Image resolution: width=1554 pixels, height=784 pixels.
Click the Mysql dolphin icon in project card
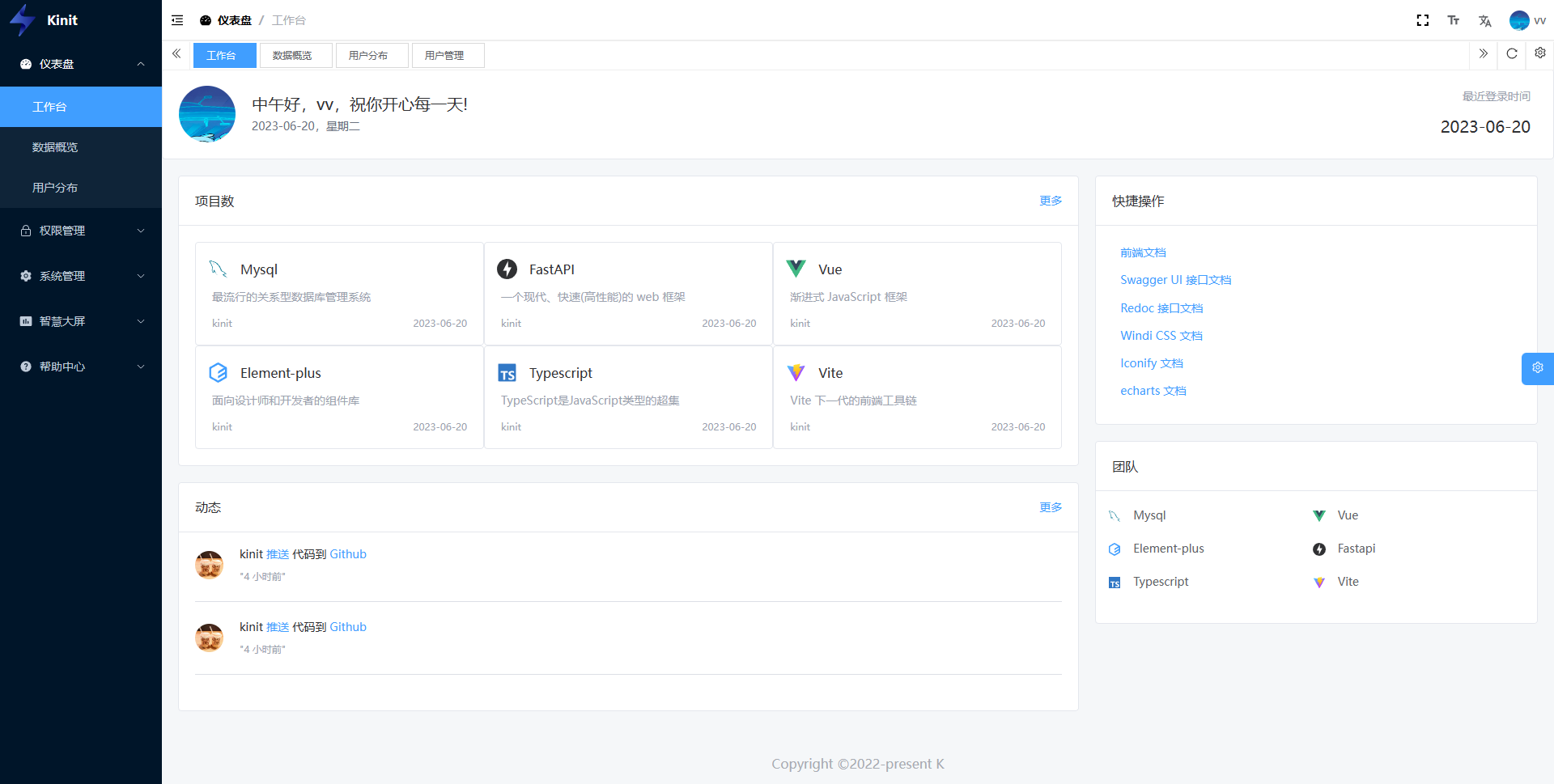pyautogui.click(x=219, y=269)
